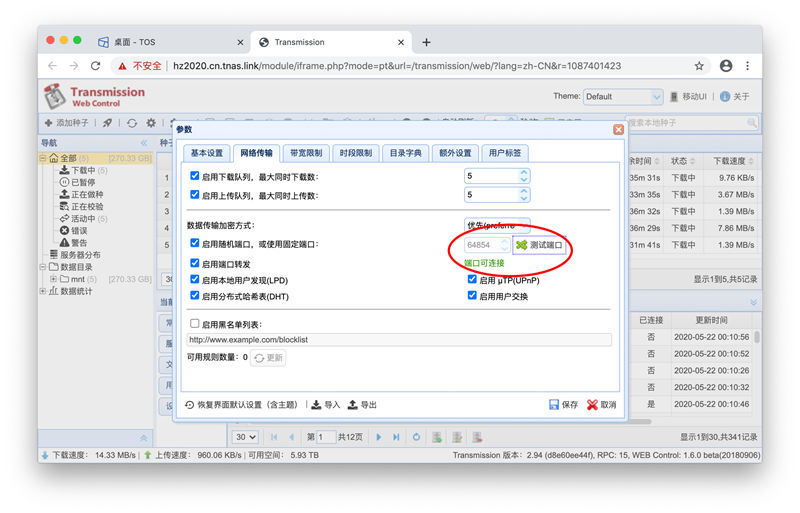Jump to last page in pagination bar
This screenshot has height=513, width=800.
396,437
